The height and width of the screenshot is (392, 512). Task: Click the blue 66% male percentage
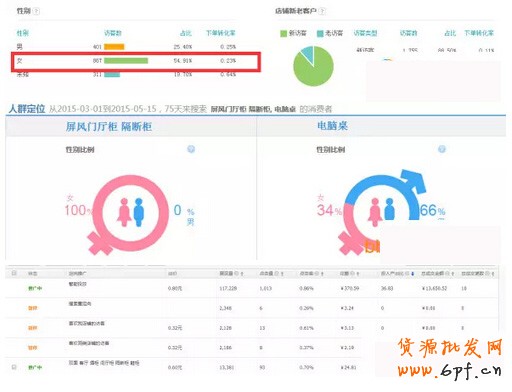[x=432, y=210]
